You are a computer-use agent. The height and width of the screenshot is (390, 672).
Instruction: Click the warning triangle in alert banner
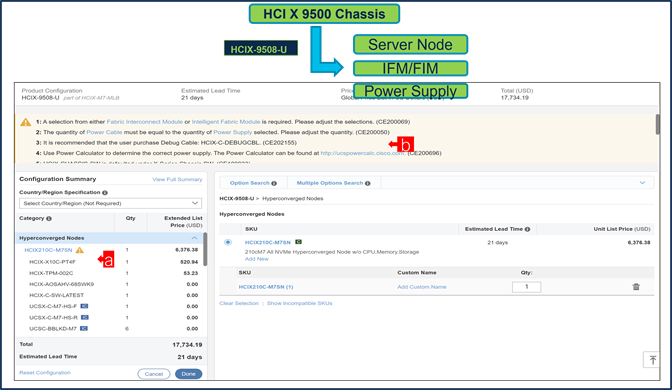[x=26, y=122]
